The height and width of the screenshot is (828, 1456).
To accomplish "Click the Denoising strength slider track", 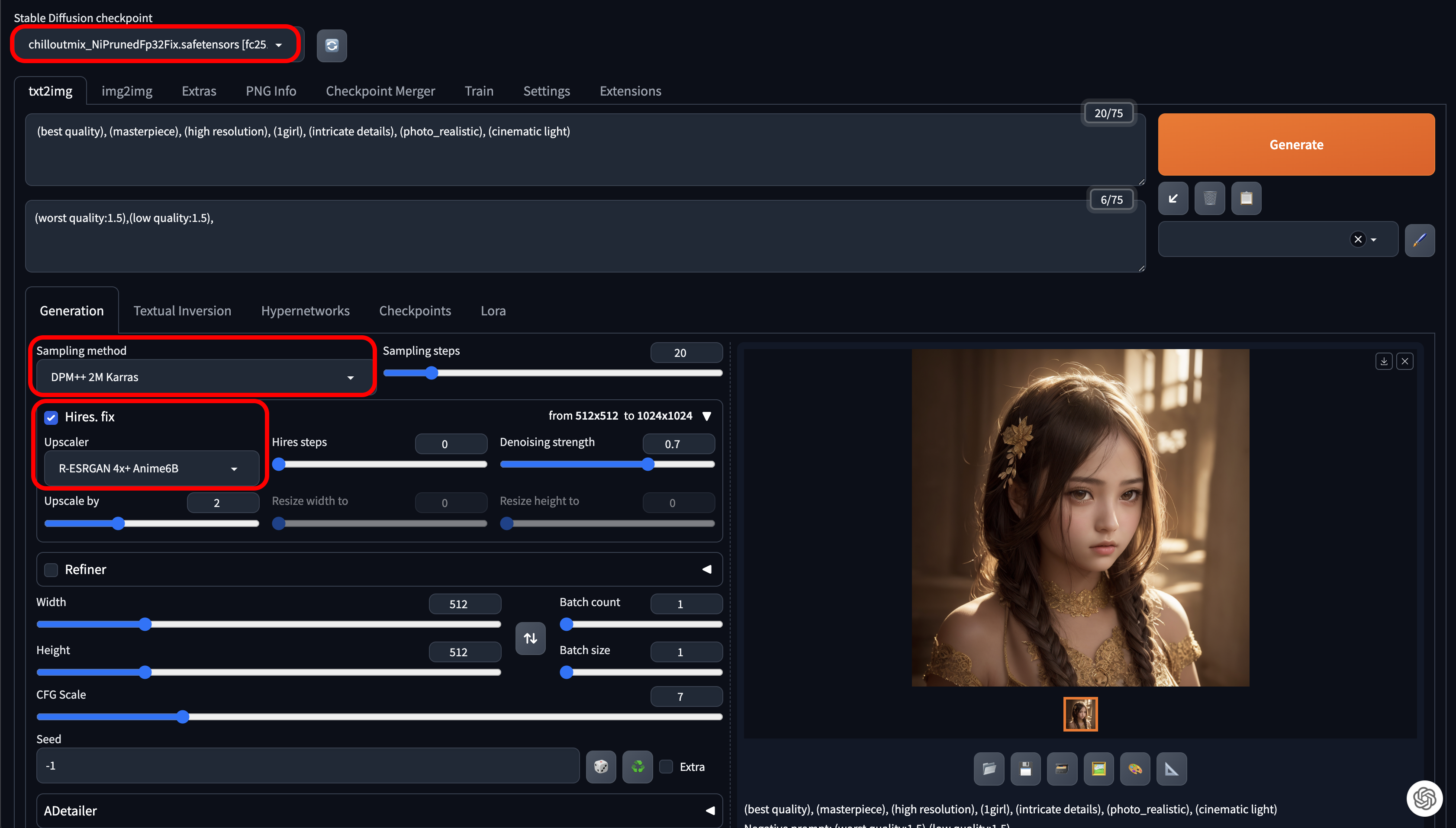I will (606, 465).
